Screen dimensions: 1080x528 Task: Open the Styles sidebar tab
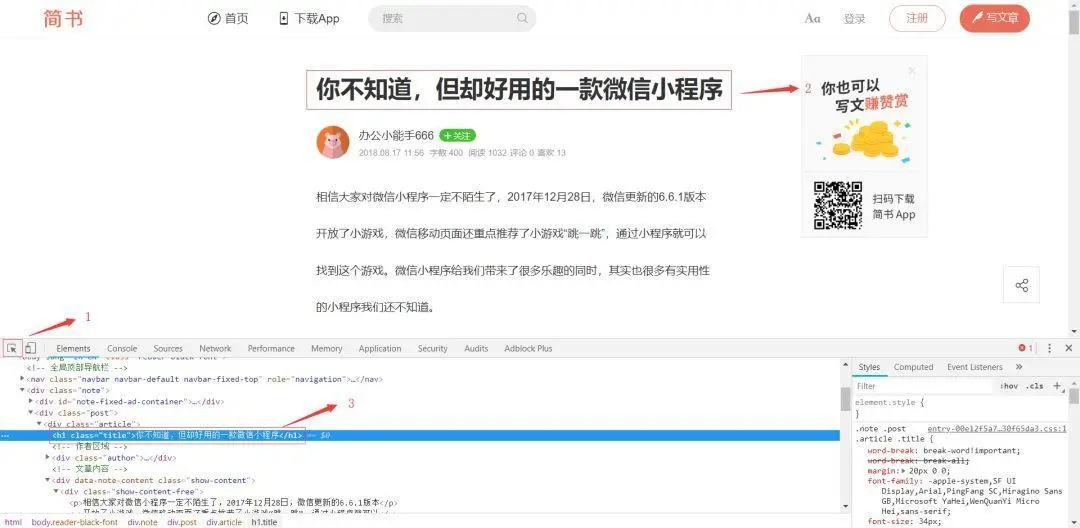click(869, 367)
